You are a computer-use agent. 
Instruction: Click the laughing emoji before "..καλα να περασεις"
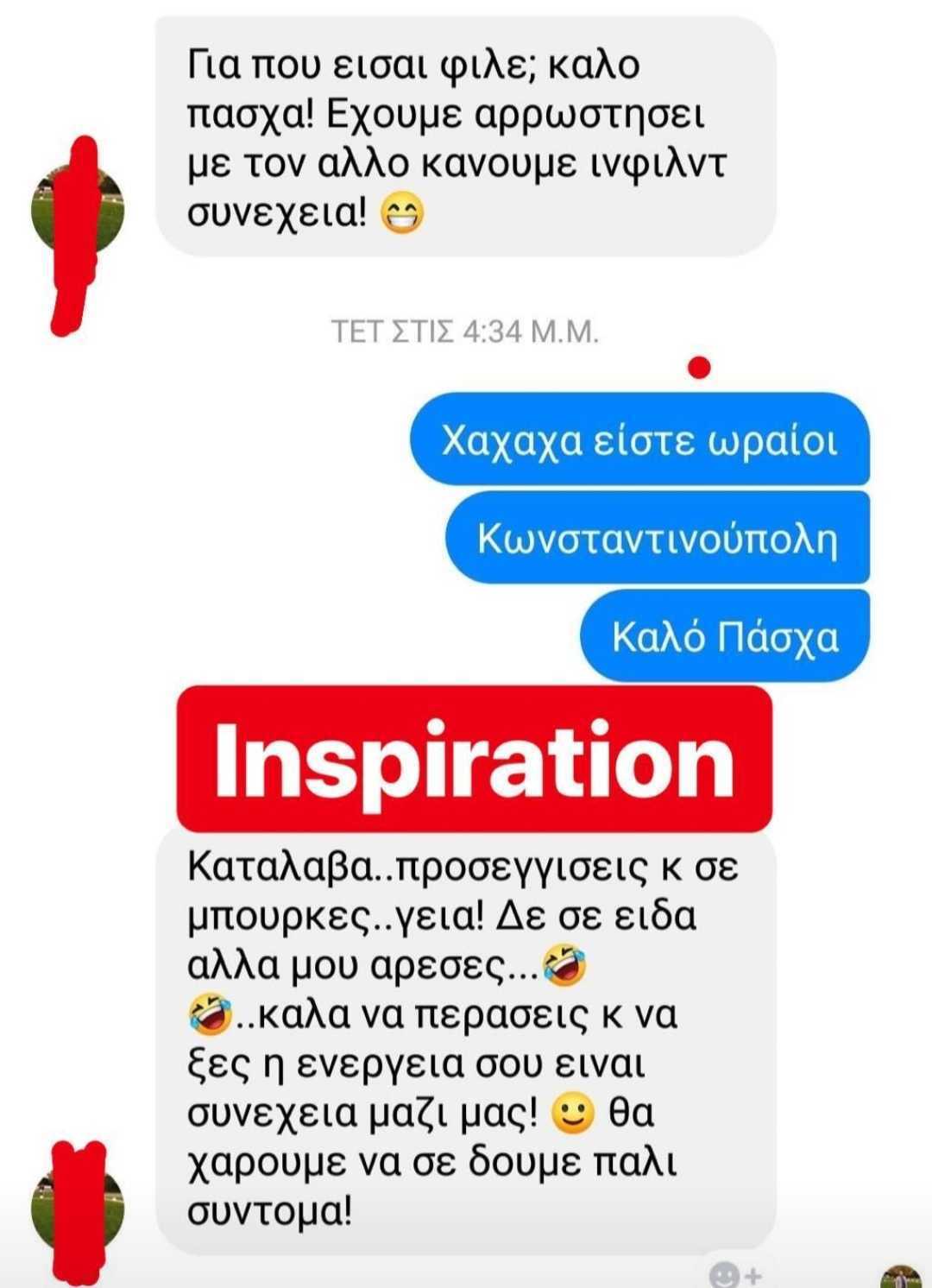pos(210,1014)
